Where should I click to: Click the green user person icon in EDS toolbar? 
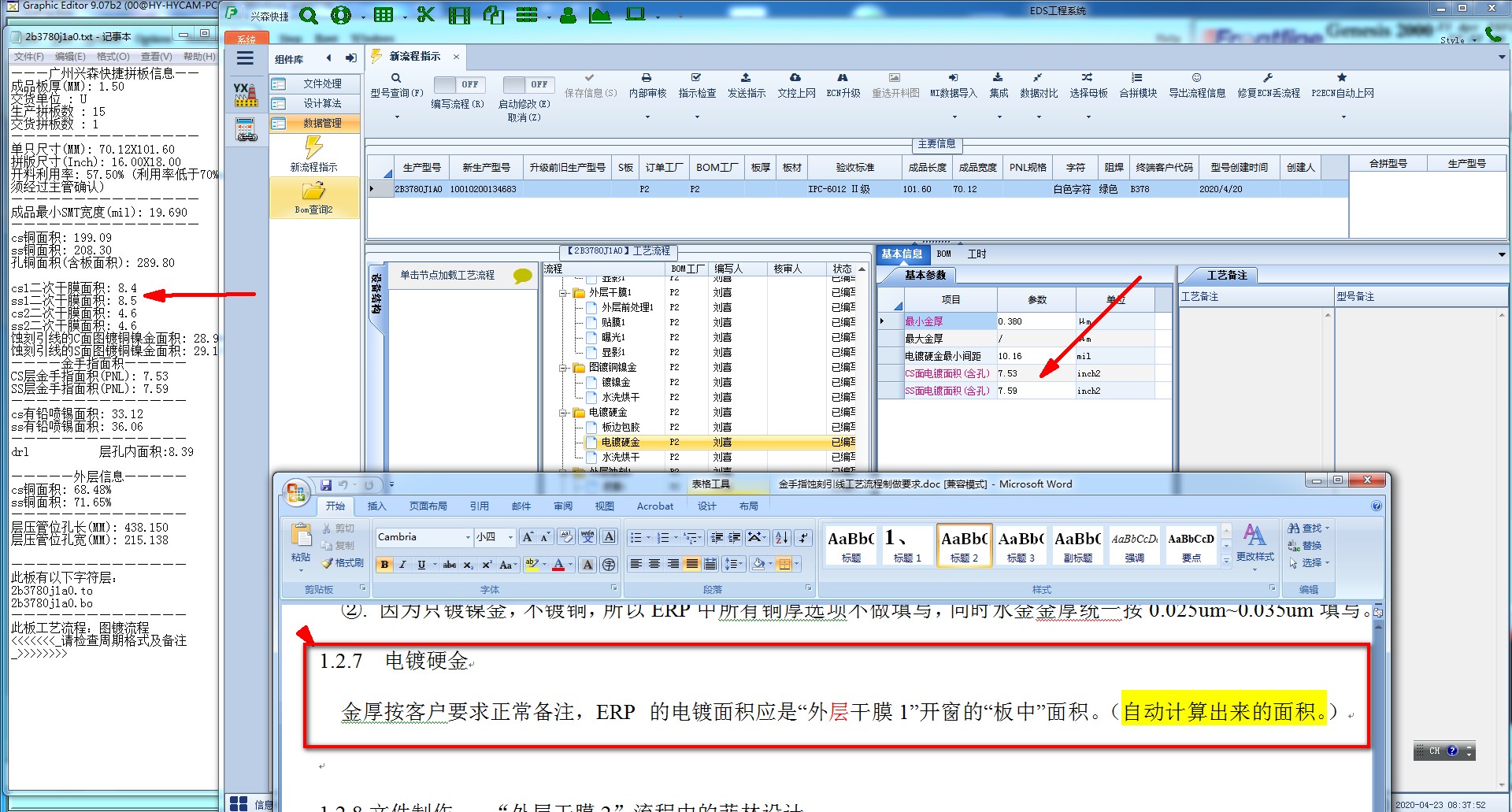[568, 15]
